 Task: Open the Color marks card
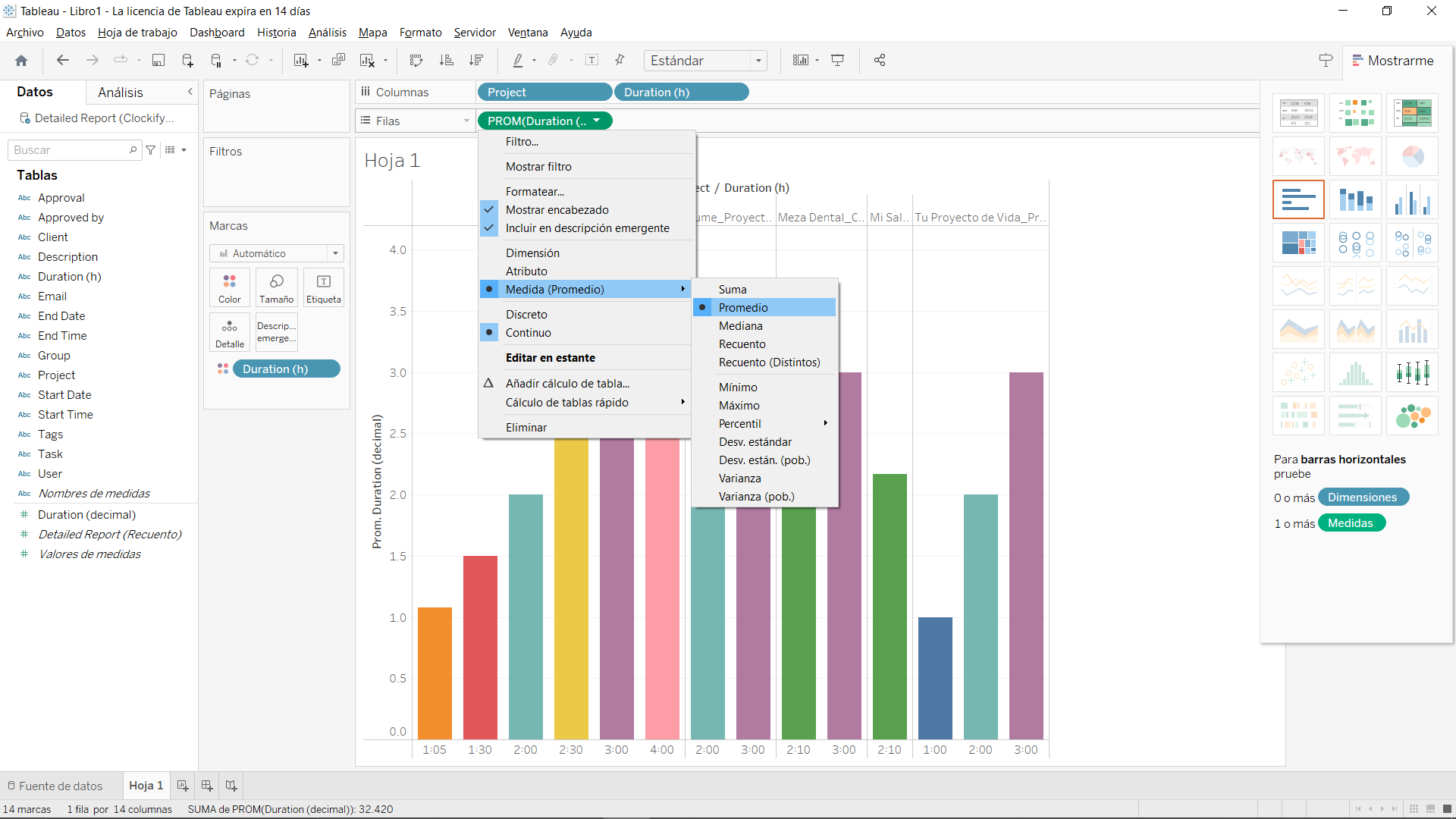(229, 287)
